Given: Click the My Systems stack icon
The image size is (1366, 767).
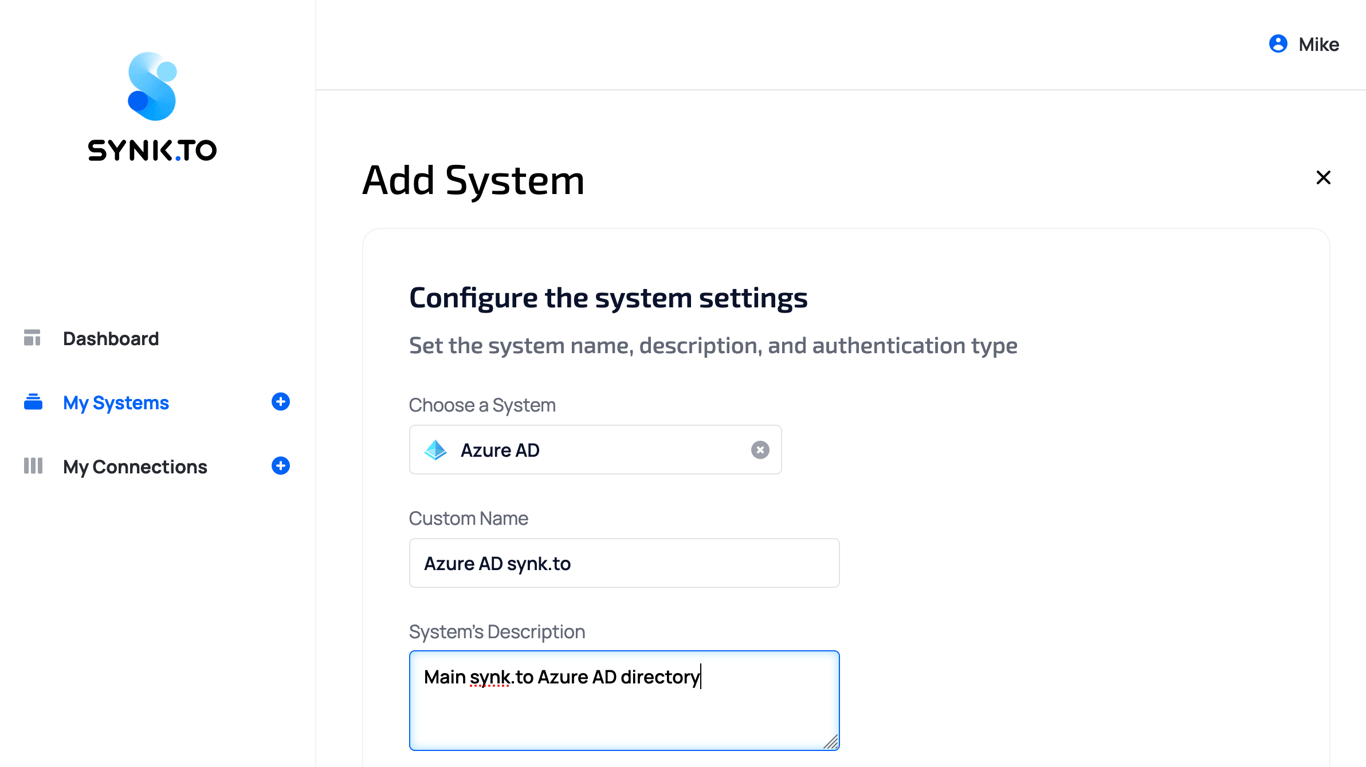Looking at the screenshot, I should click(x=33, y=402).
